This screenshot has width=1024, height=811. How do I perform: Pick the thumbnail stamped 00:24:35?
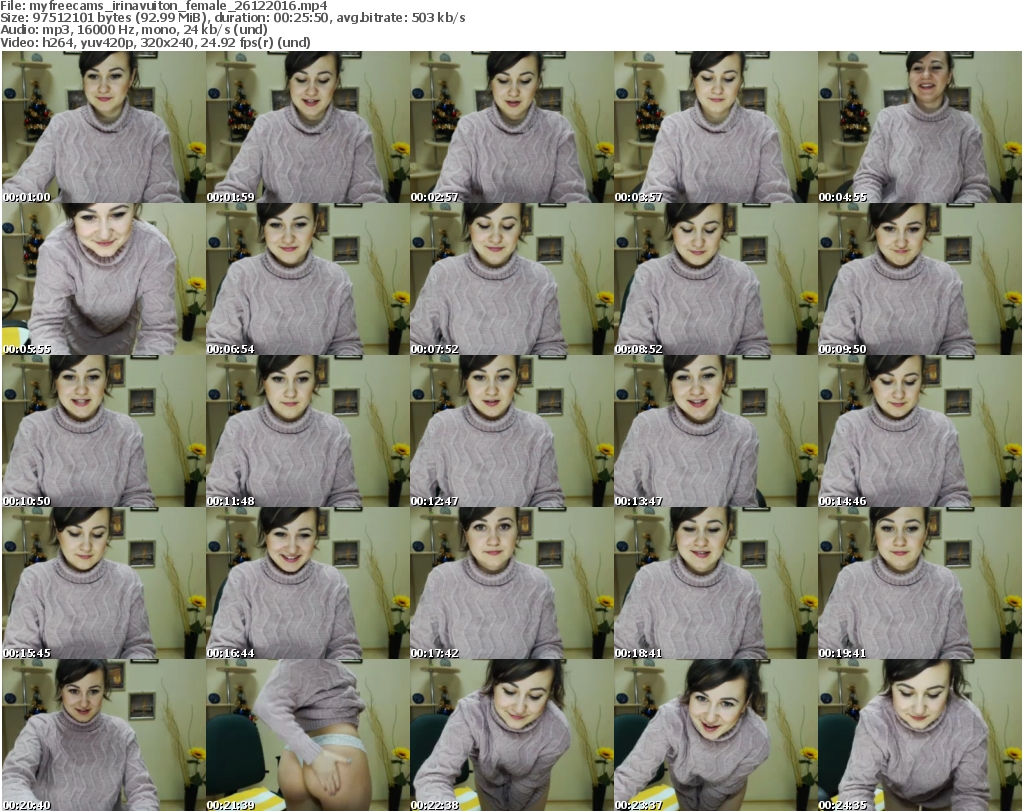click(x=920, y=735)
